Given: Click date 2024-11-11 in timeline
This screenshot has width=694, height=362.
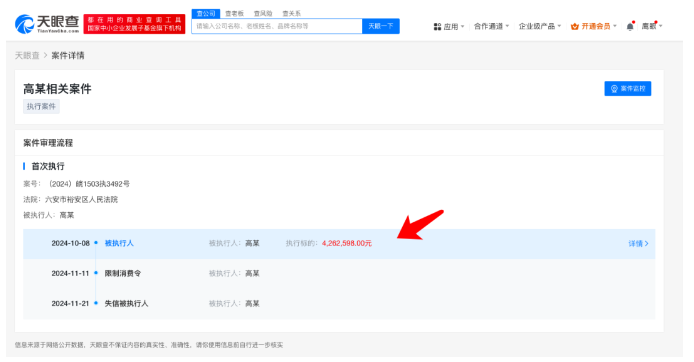Looking at the screenshot, I should tap(70, 273).
